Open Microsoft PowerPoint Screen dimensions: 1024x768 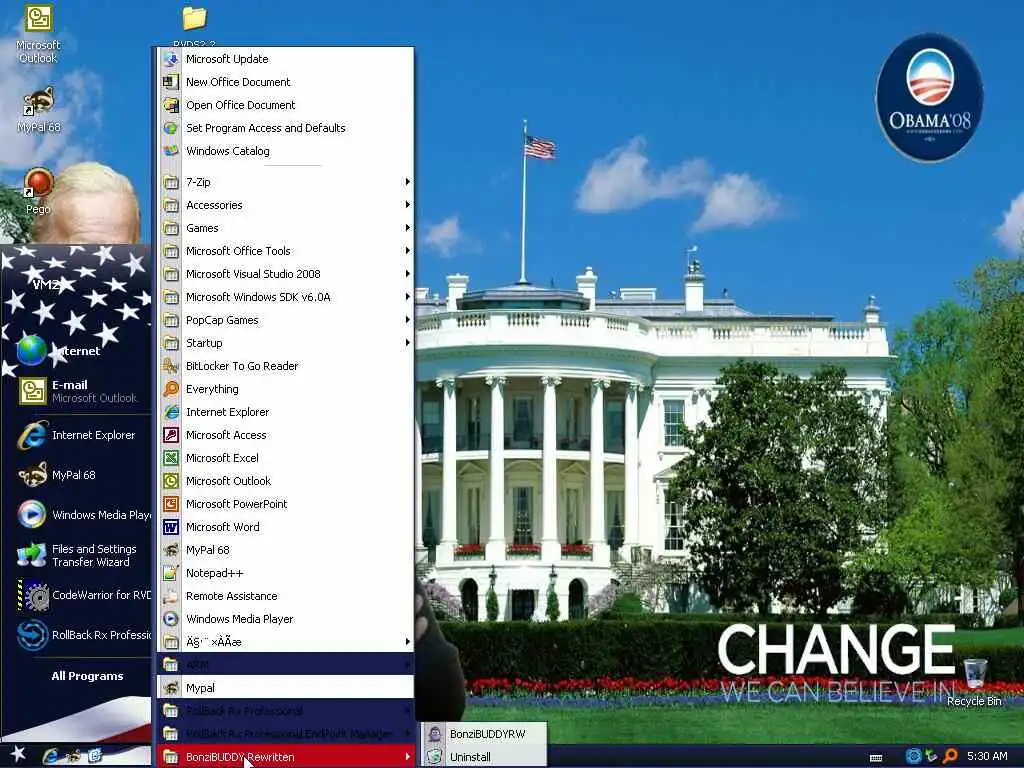tap(285, 504)
